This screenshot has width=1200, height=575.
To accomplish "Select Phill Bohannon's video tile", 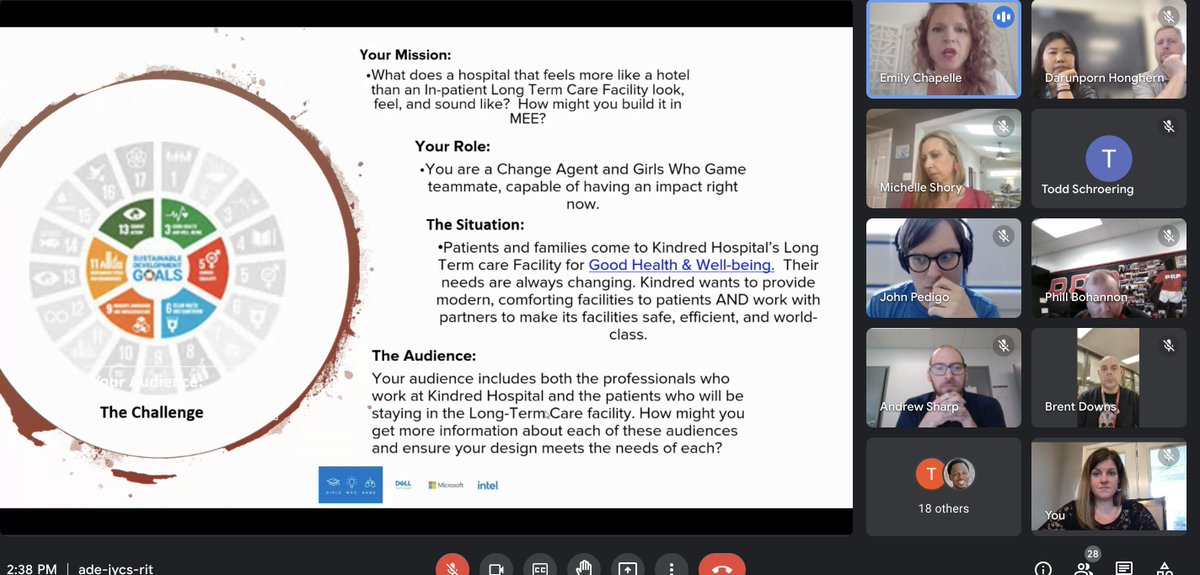I will (x=1108, y=267).
